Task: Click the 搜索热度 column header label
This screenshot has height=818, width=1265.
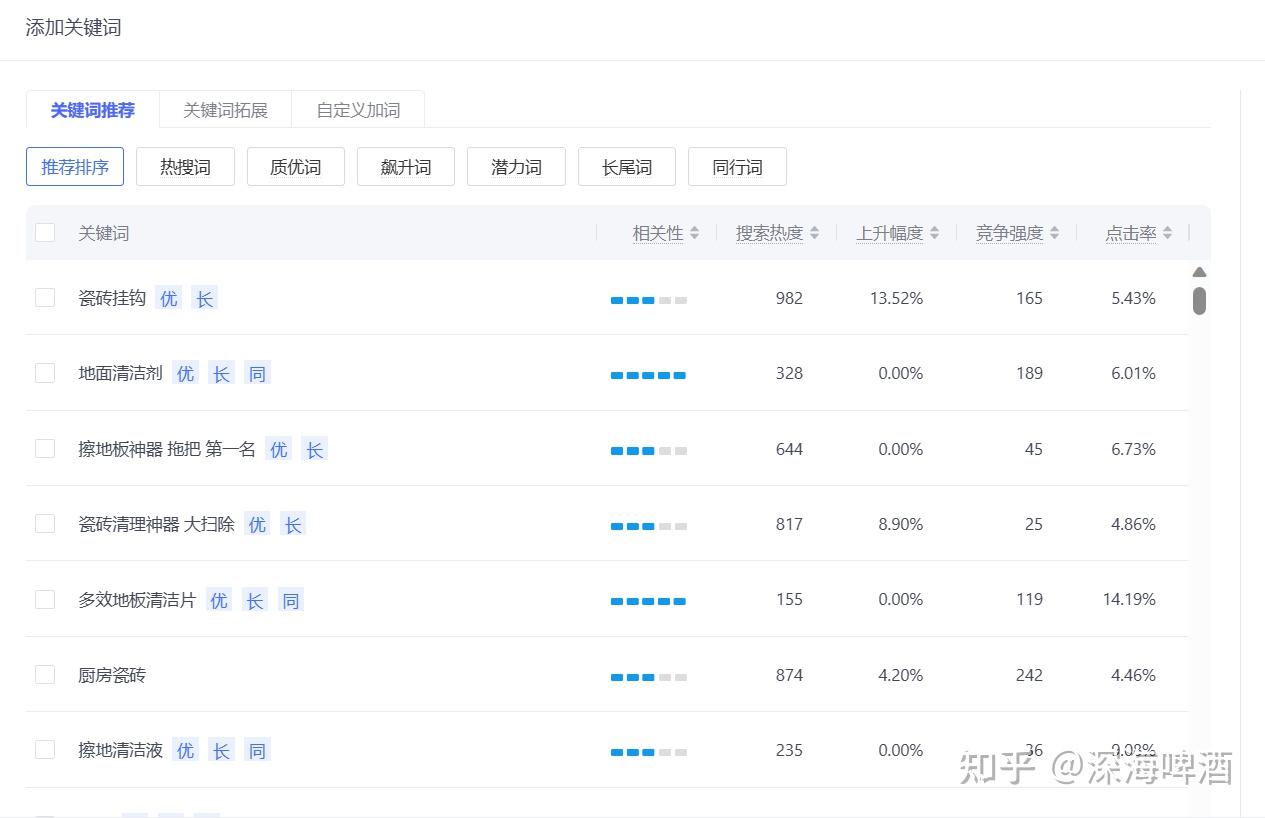Action: point(770,233)
